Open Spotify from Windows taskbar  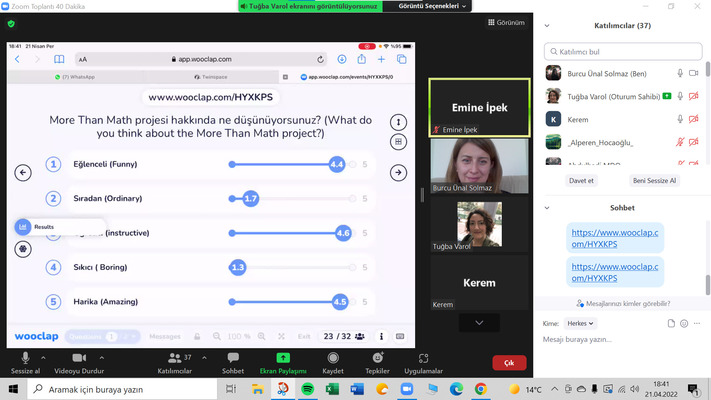[307, 389]
